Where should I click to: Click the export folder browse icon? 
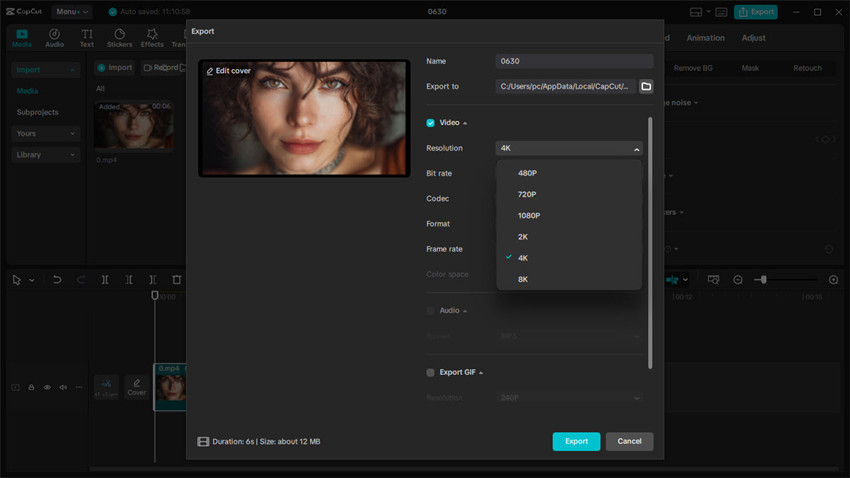(x=646, y=86)
